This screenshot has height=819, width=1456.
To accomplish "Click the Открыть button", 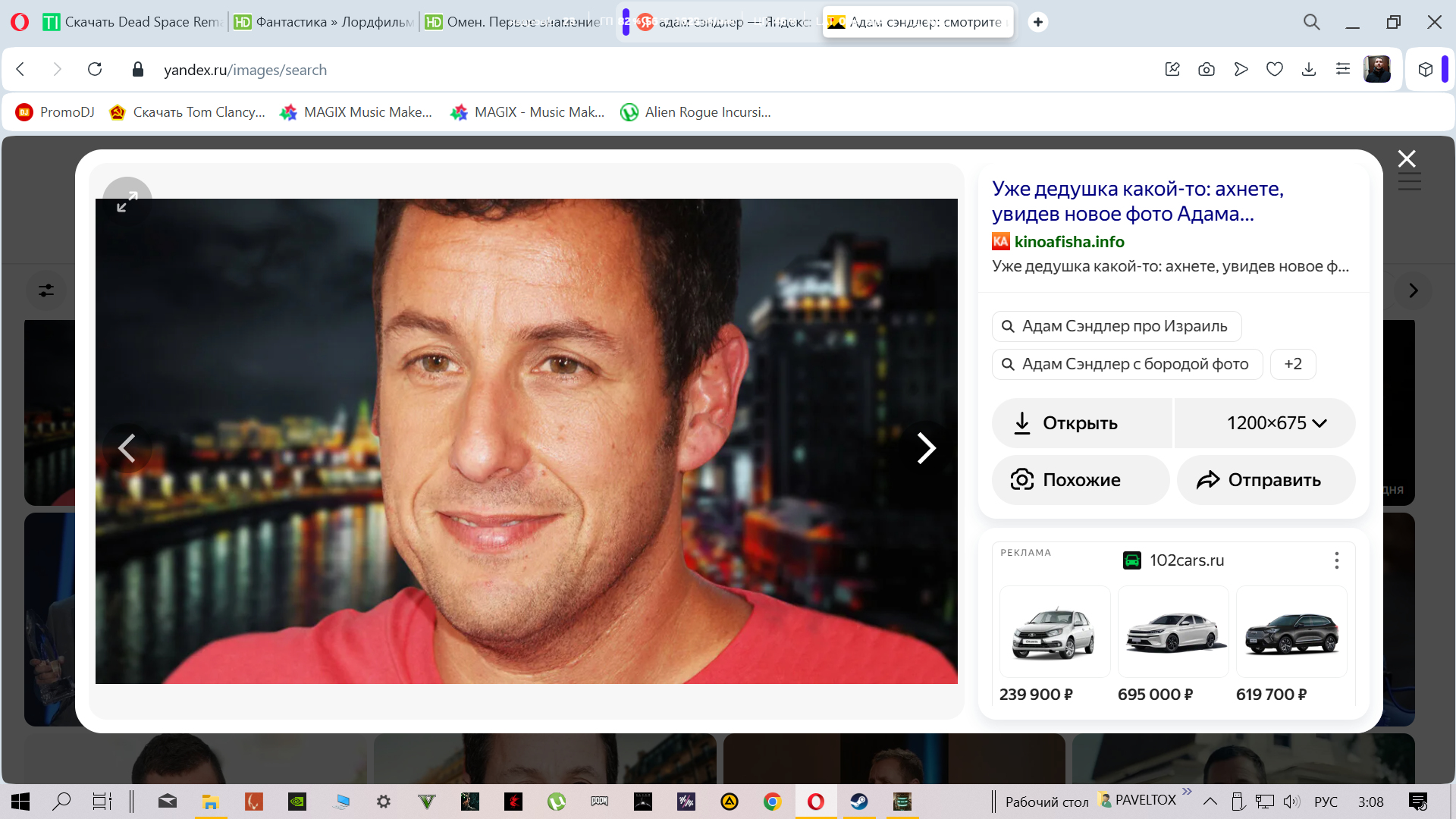I will tap(1080, 423).
